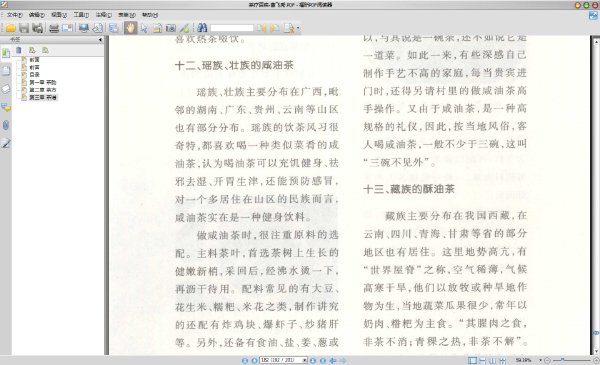
Task: Click zoom out minus button
Action: pyautogui.click(x=547, y=360)
